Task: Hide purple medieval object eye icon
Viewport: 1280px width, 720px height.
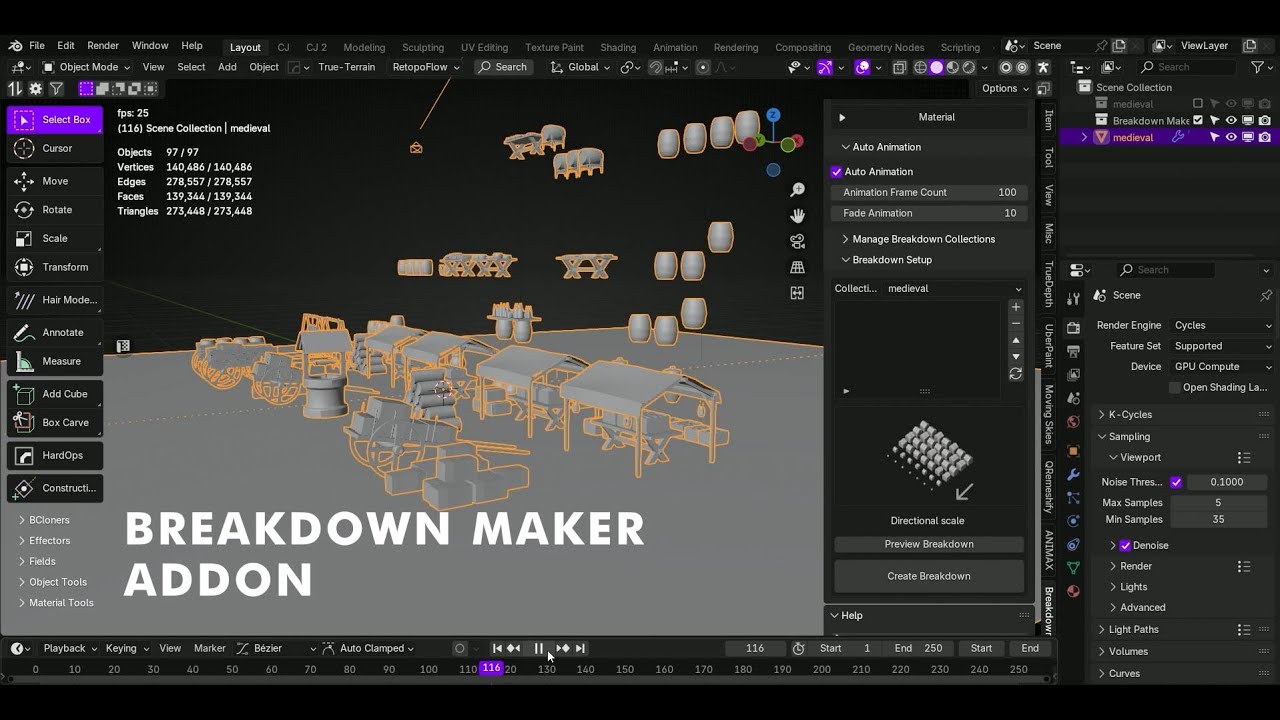Action: [1232, 137]
